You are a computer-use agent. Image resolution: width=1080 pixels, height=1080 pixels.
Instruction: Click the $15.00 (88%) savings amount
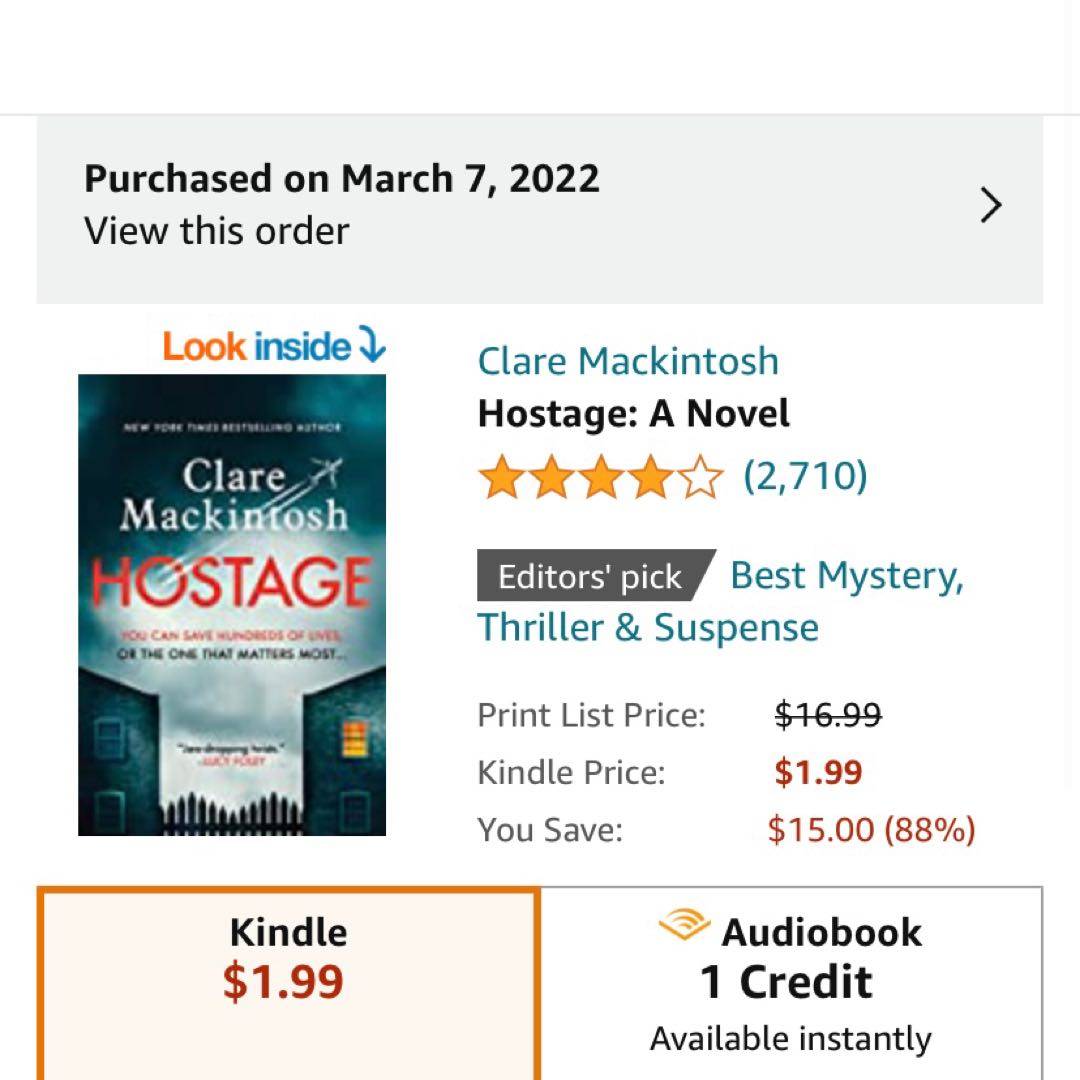871,829
